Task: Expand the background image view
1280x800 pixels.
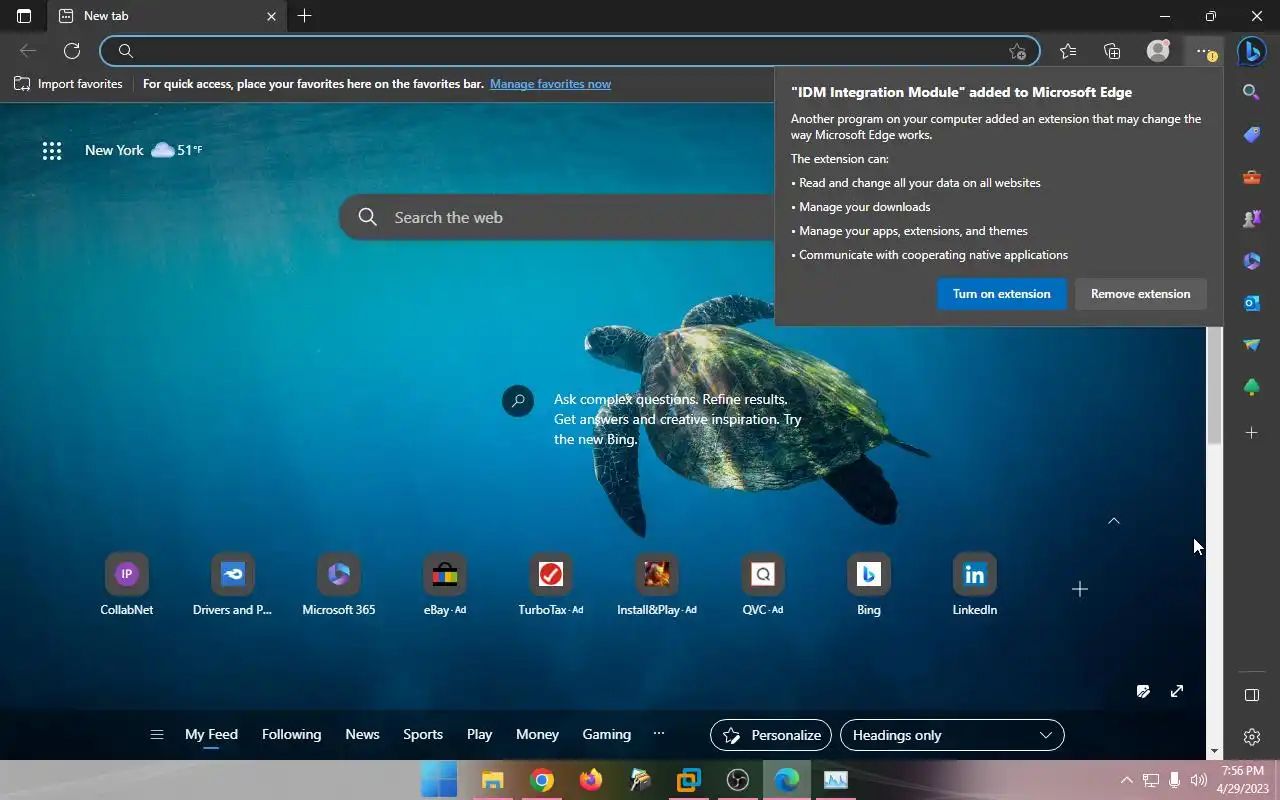Action: coord(1177,691)
